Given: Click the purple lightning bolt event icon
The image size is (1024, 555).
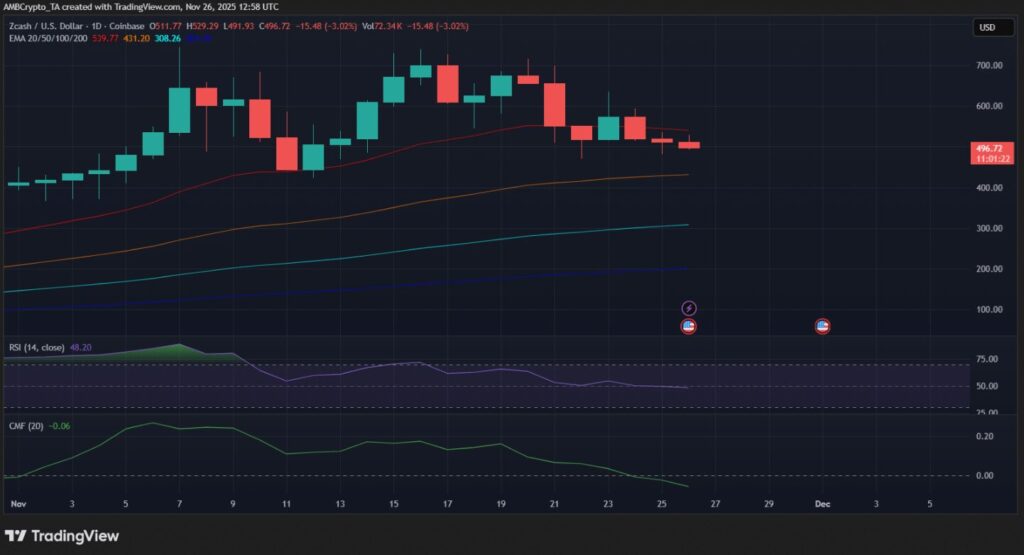Looking at the screenshot, I should coord(688,308).
